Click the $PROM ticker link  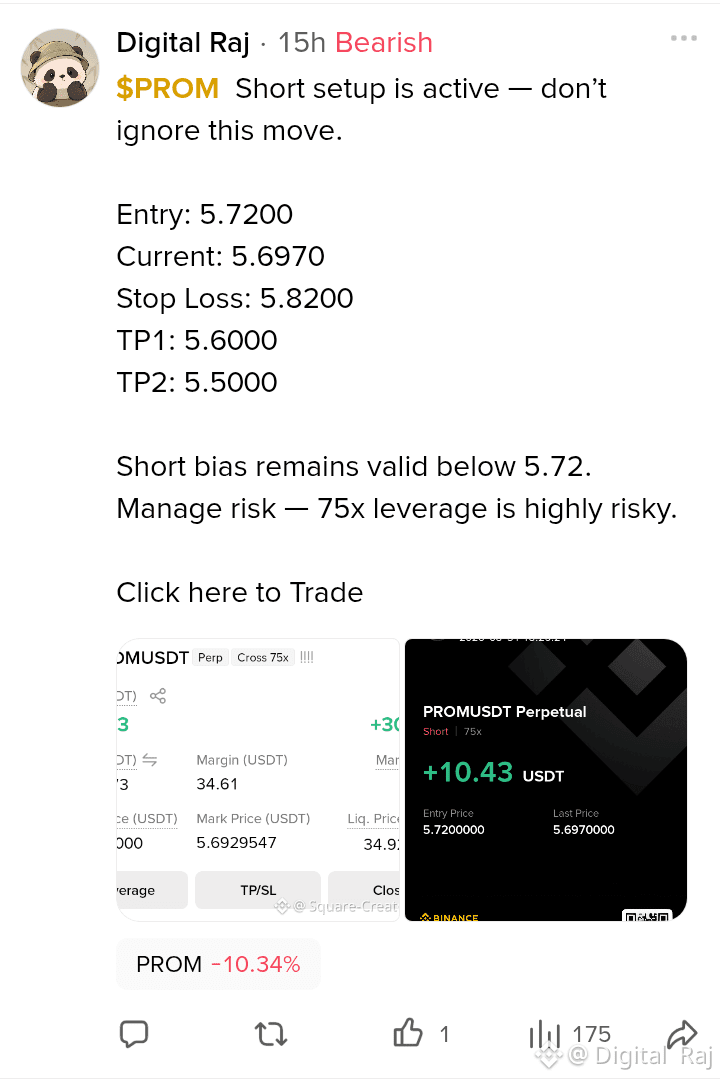pos(167,88)
